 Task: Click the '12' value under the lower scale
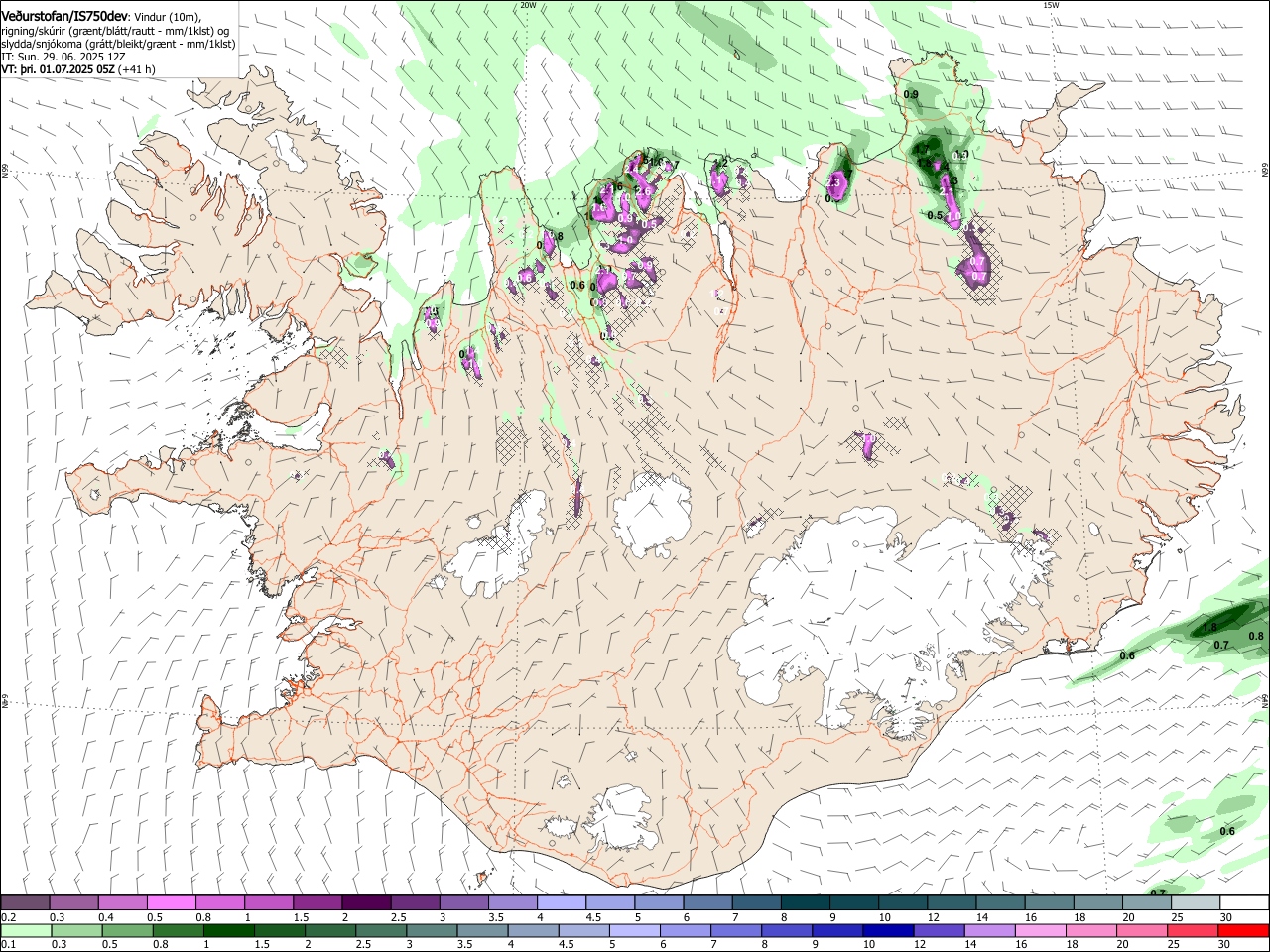pyautogui.click(x=920, y=945)
